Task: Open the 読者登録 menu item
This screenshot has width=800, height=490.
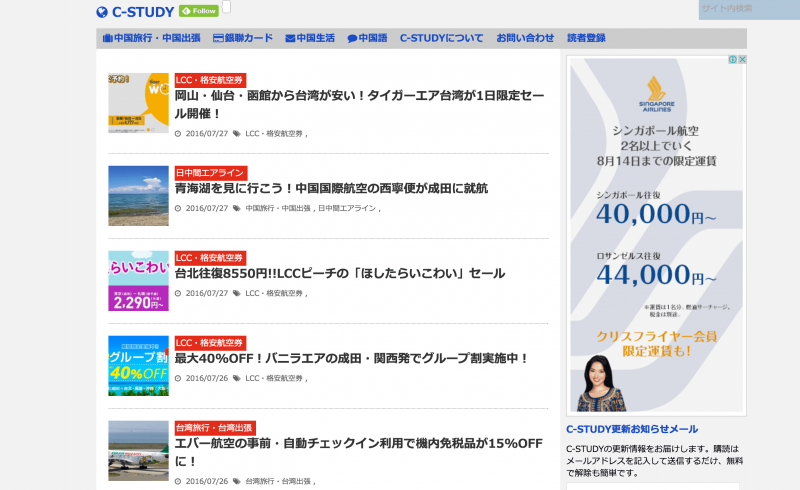Action: [x=586, y=38]
